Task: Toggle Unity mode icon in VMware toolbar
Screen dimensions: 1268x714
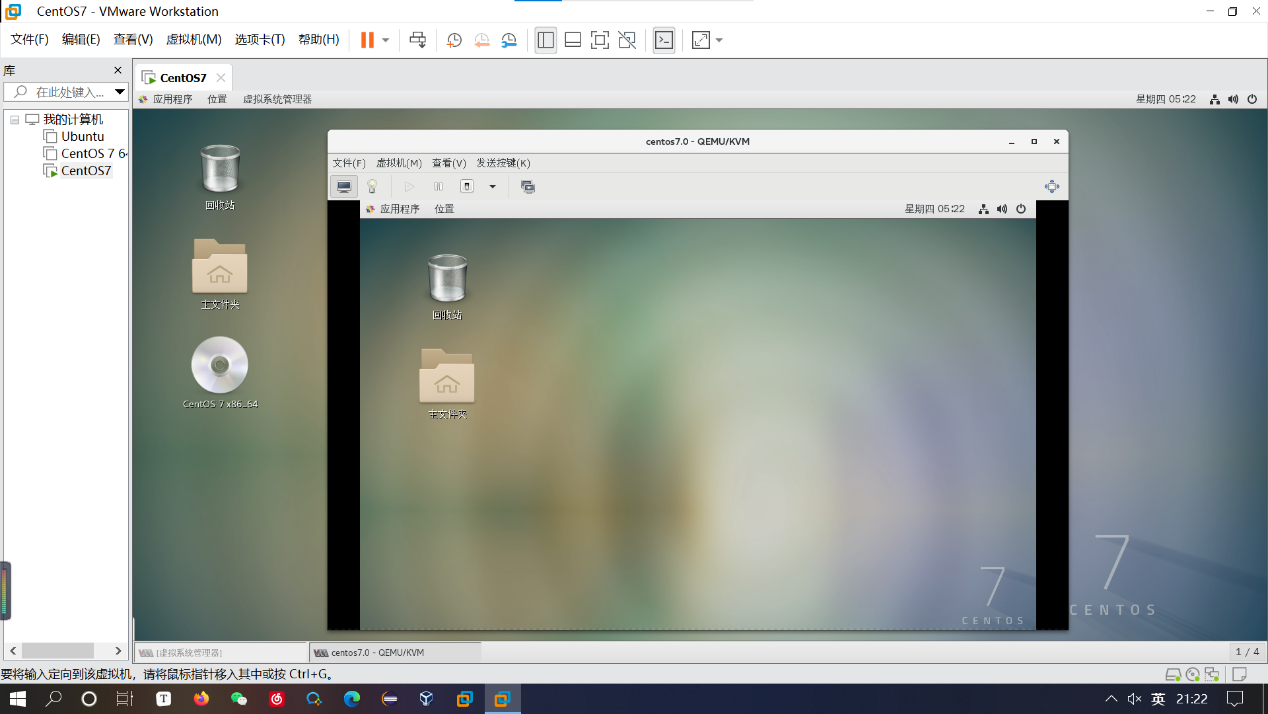Action: click(x=627, y=40)
